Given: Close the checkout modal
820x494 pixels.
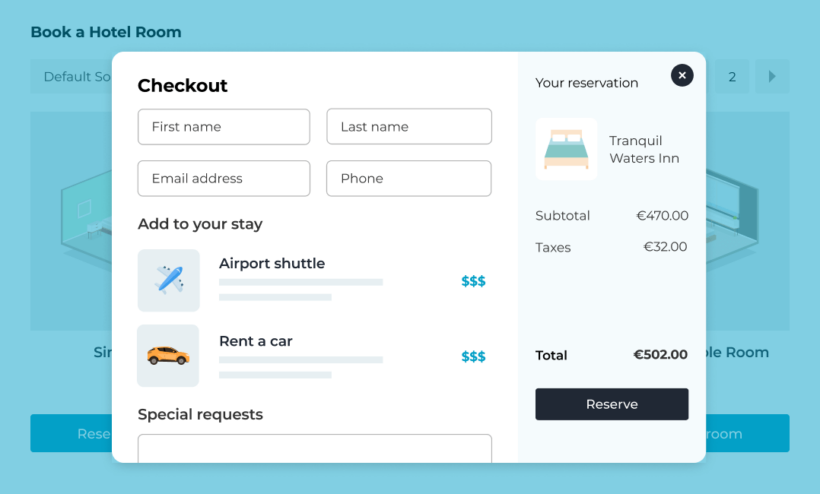Looking at the screenshot, I should (681, 75).
